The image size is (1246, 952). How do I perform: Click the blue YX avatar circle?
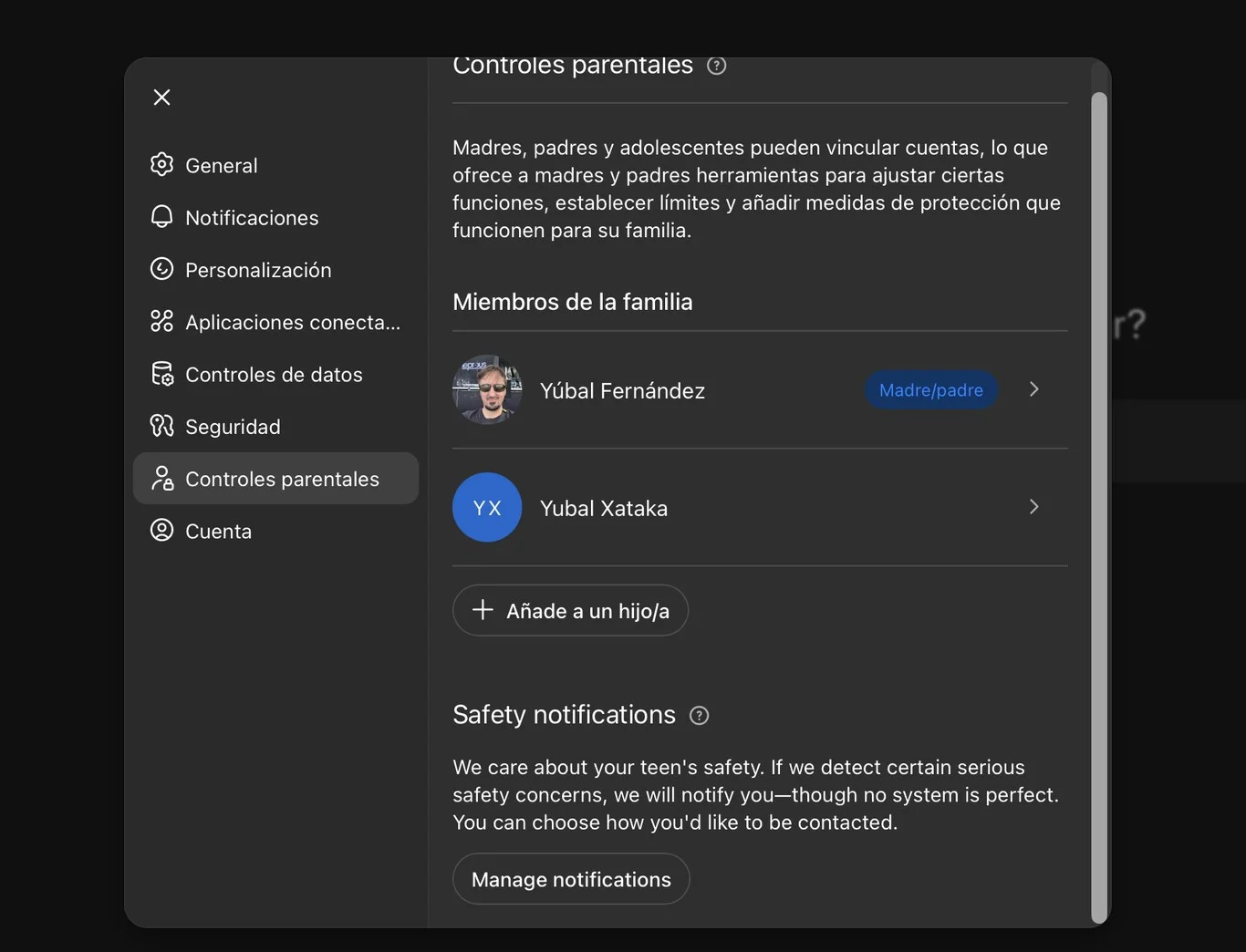487,507
